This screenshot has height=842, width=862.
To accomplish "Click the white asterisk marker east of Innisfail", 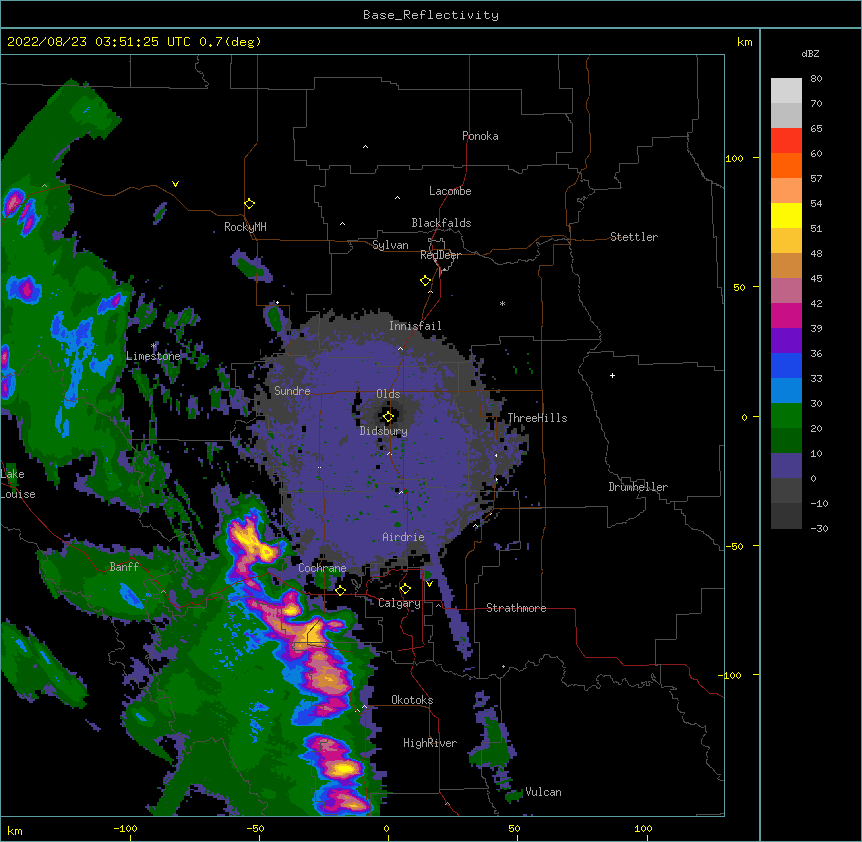I will pos(502,303).
